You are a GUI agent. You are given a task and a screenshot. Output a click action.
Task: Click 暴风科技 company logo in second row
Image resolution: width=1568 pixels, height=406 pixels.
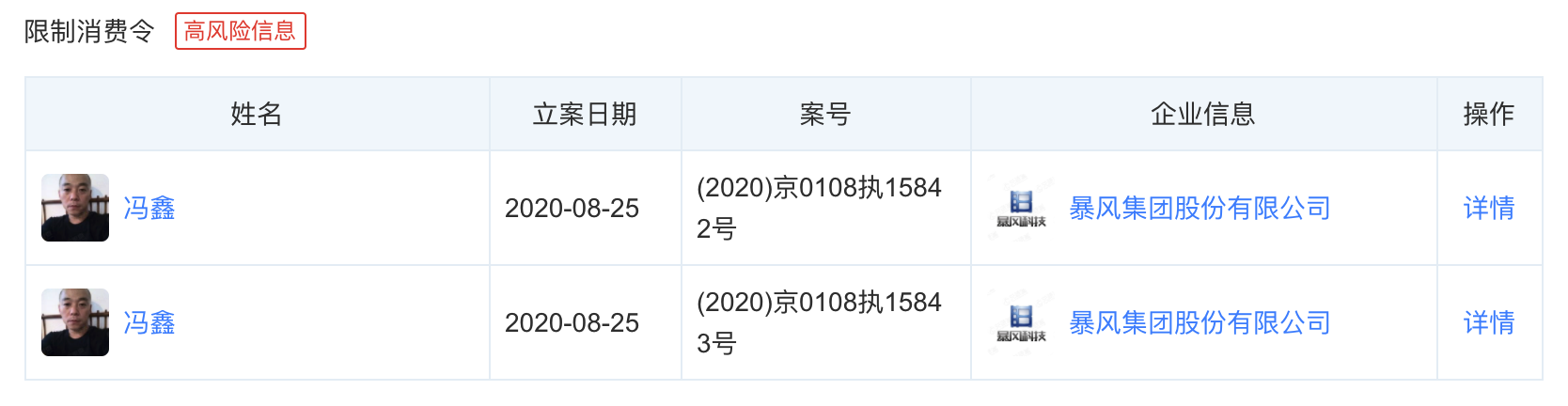1021,322
